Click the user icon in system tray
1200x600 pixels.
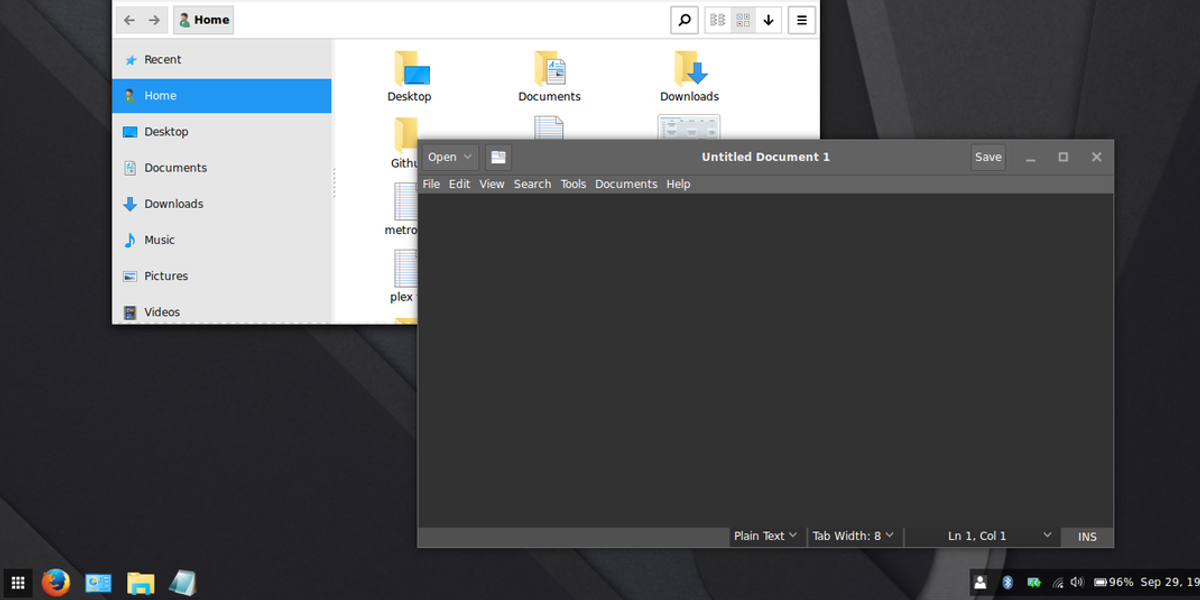(980, 582)
